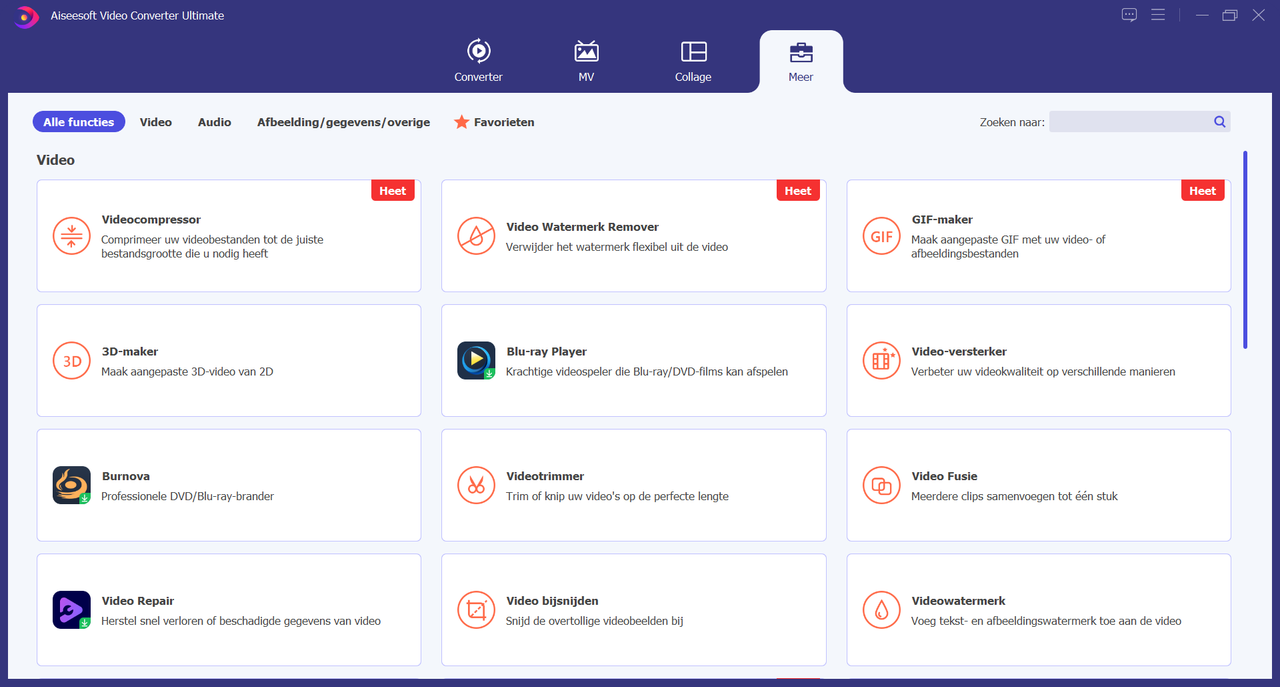
Task: Open the 3D-maker title
Action: click(x=130, y=352)
